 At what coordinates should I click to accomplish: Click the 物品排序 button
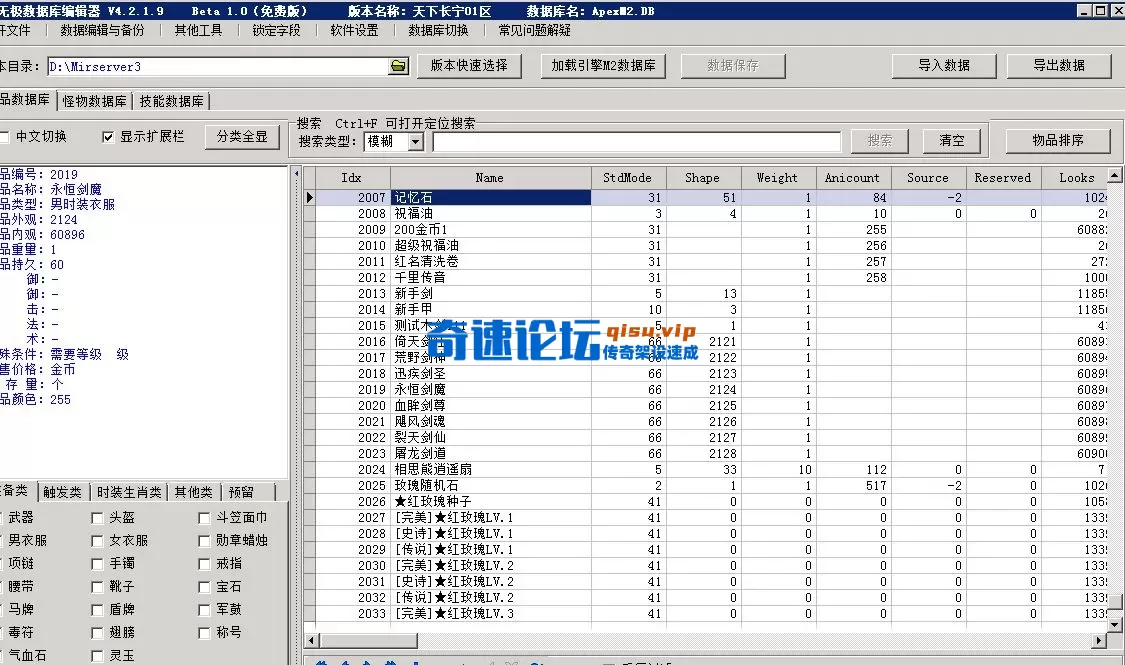pos(1058,141)
